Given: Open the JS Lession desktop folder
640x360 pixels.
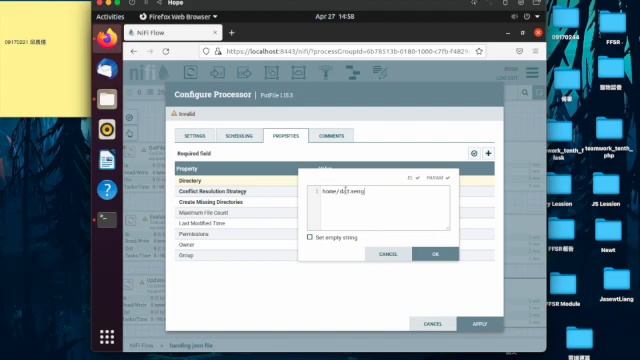Looking at the screenshot, I should pyautogui.click(x=606, y=190).
